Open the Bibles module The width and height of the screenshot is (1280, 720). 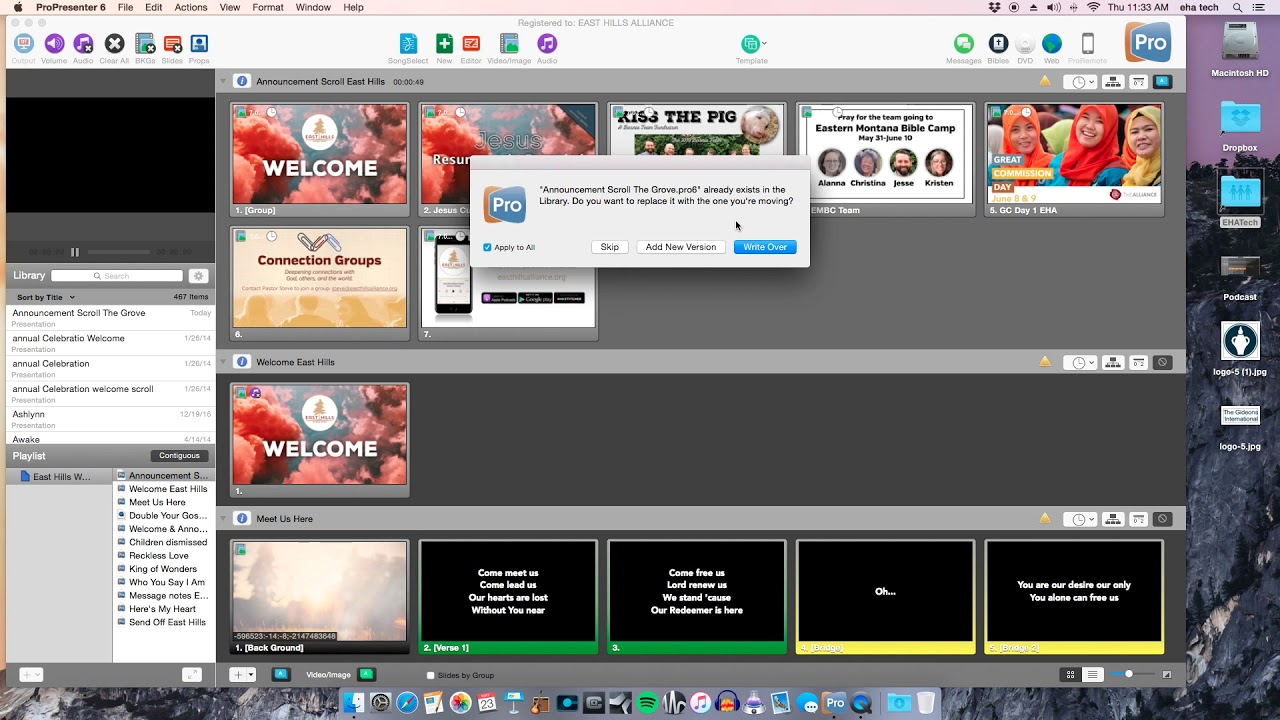(x=998, y=44)
